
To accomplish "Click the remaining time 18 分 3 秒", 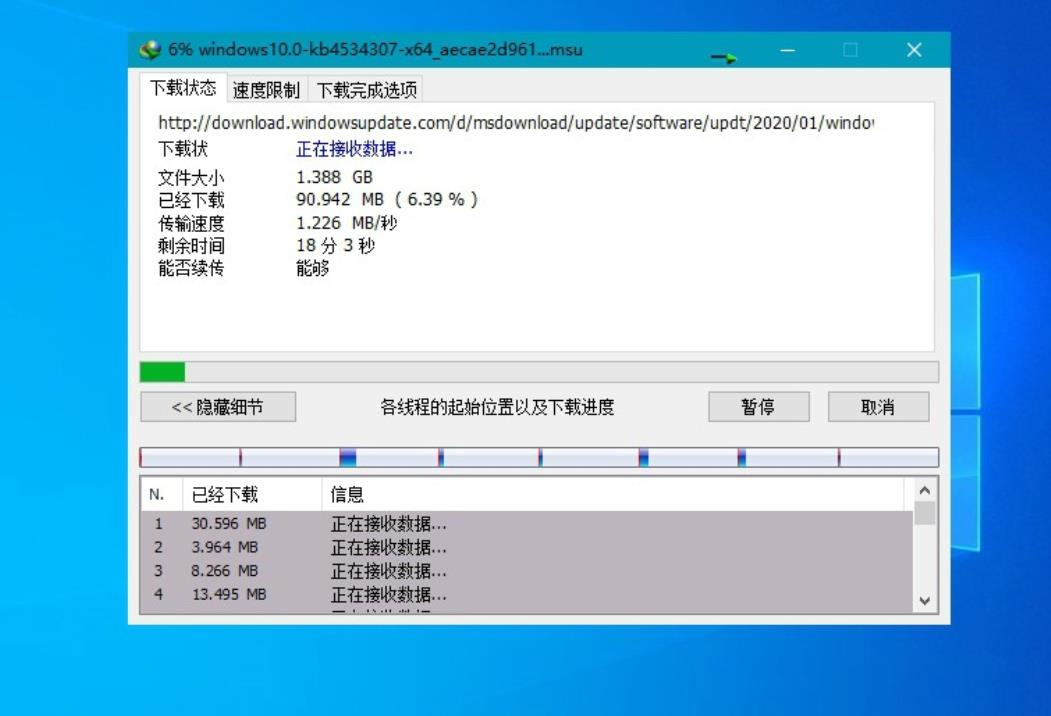I will [336, 245].
